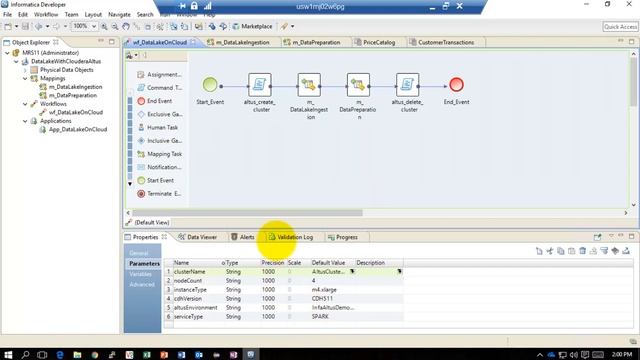Collapse the MRS11 (Administrator) tree node
The image size is (640, 360).
7,53
